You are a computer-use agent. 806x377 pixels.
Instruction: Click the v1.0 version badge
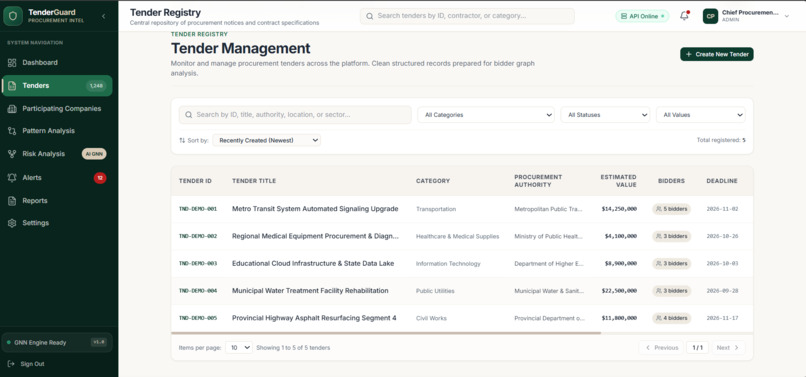tap(98, 342)
